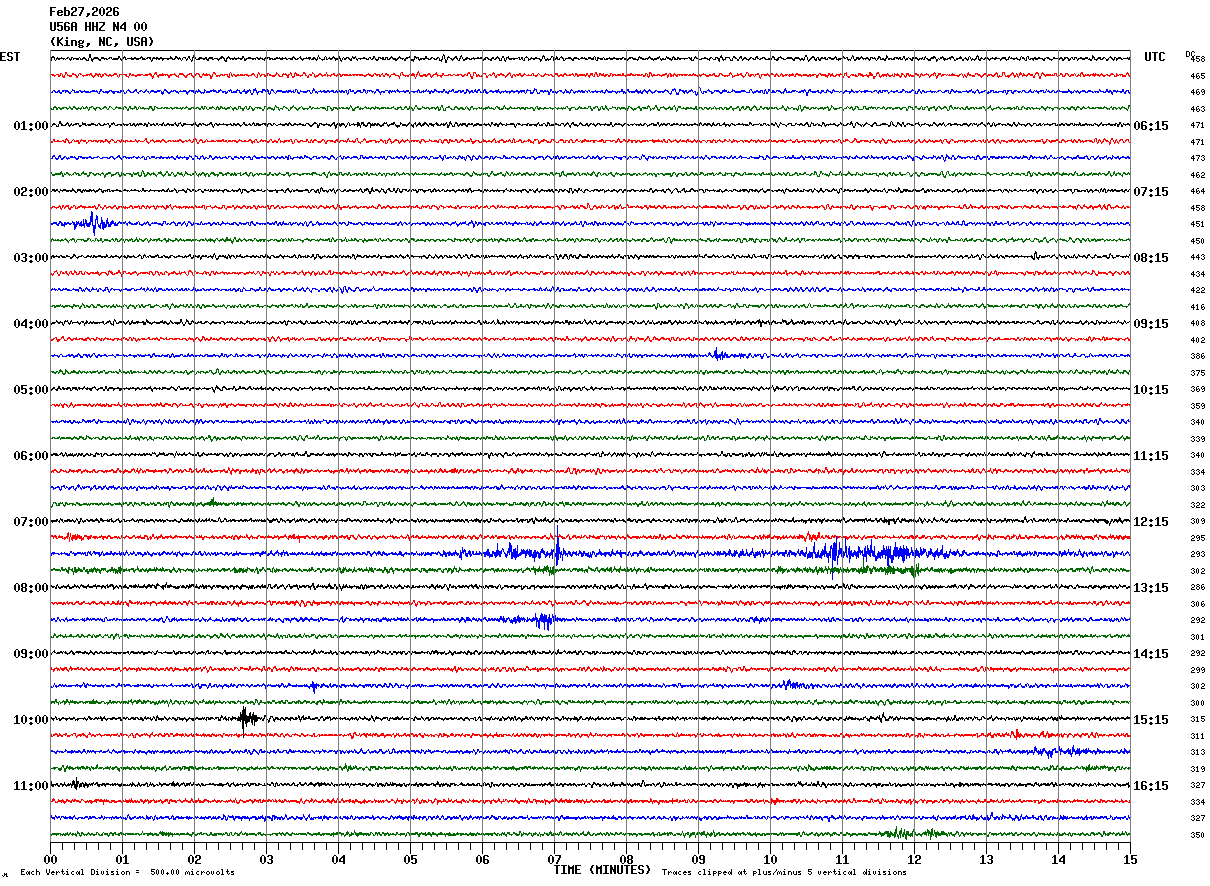Click minute '05' on the time axis

410,859
